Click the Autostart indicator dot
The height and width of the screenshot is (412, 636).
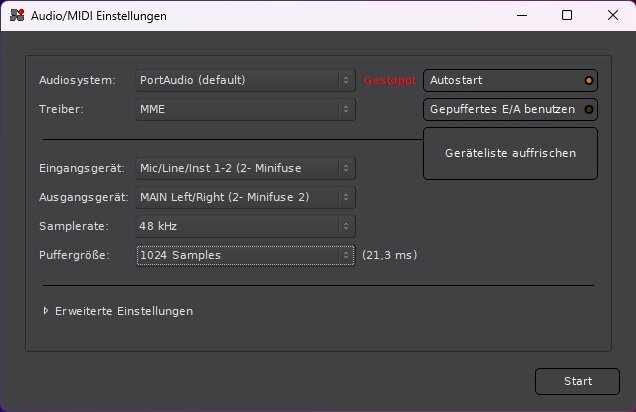coord(589,80)
